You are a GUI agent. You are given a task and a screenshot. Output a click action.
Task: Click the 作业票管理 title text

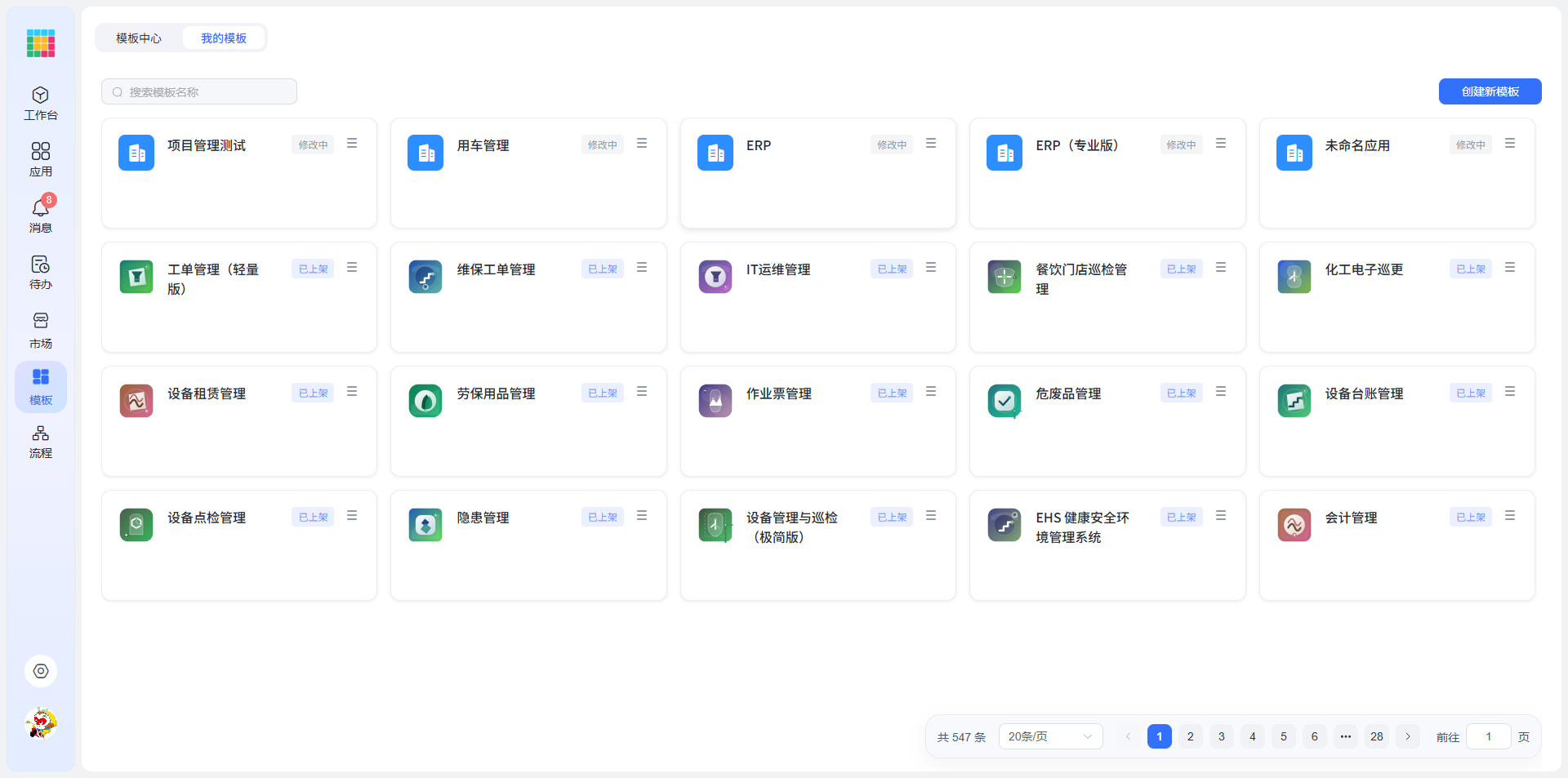point(779,393)
